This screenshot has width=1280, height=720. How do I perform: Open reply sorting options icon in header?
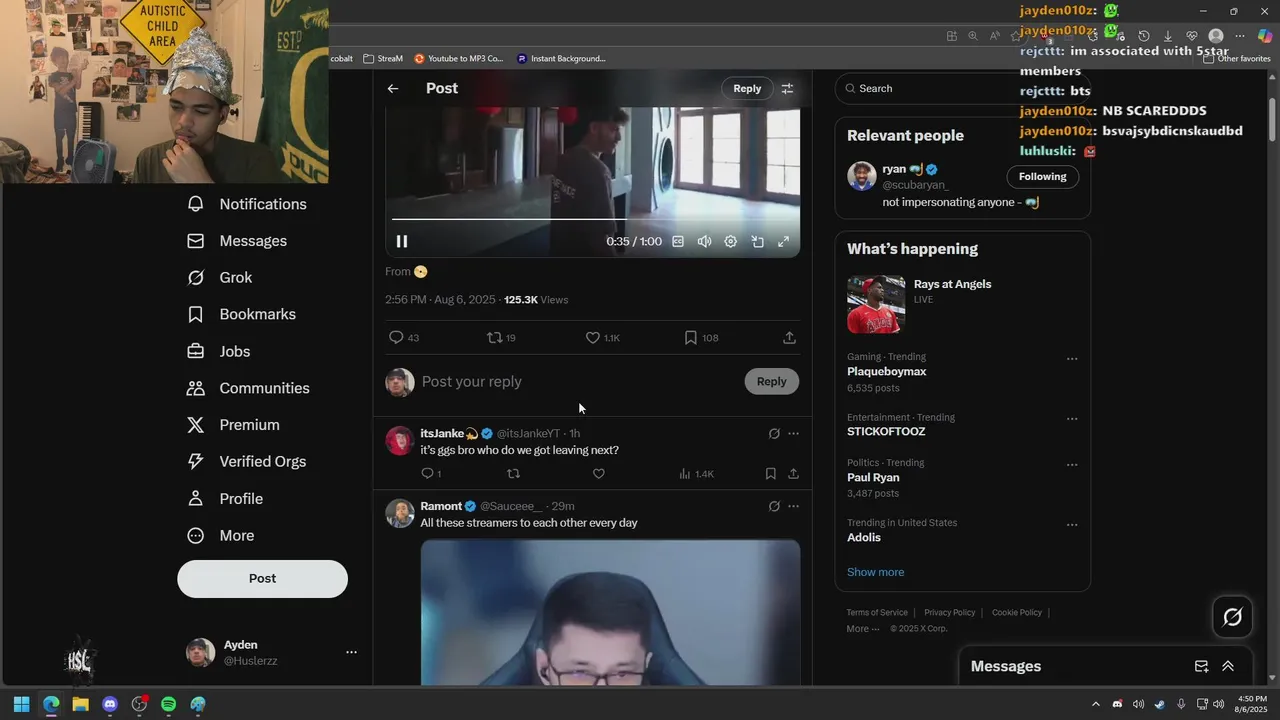tap(787, 88)
